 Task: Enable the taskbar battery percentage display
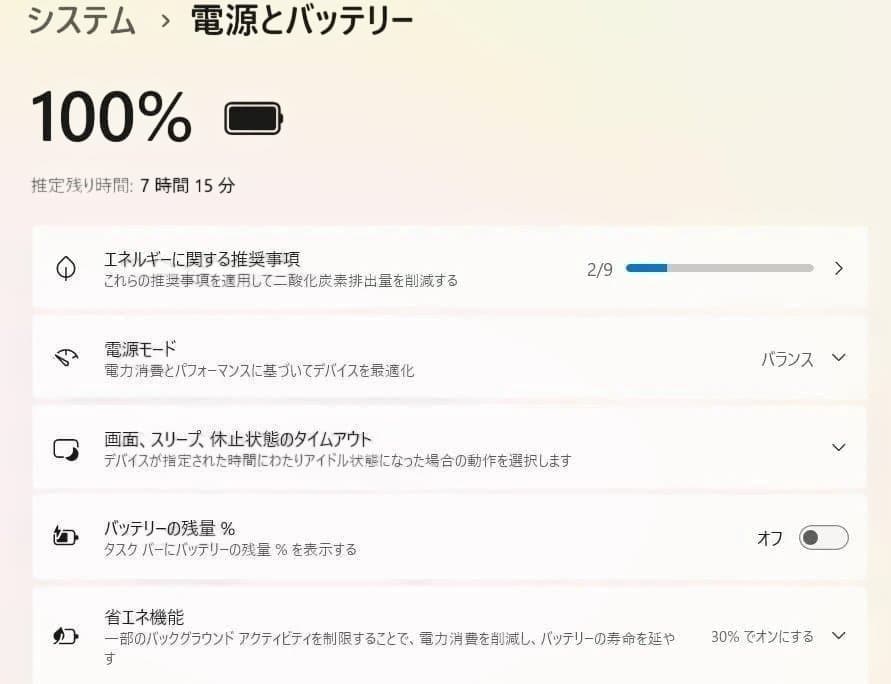click(822, 537)
